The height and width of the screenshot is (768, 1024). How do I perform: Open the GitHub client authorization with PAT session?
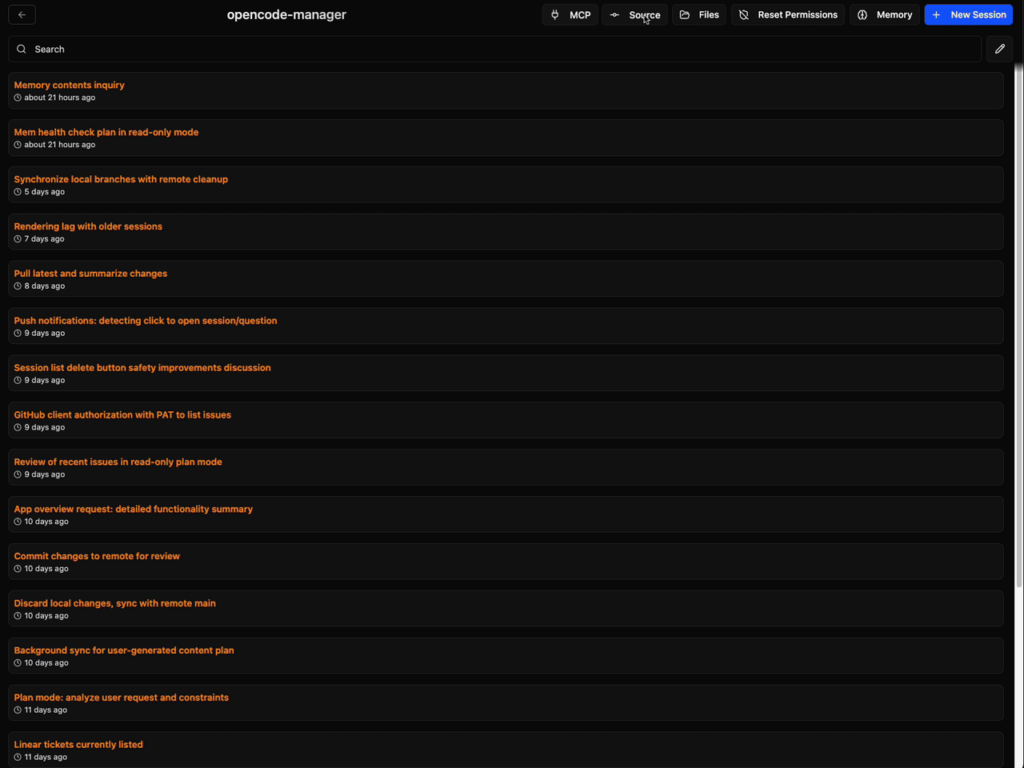pyautogui.click(x=505, y=420)
